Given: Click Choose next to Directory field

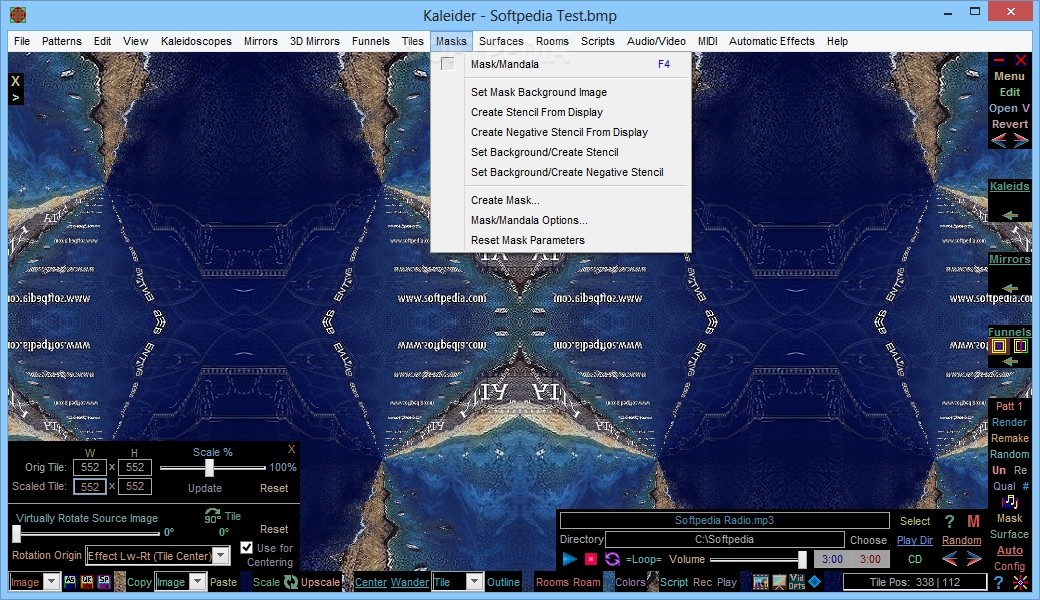Looking at the screenshot, I should pyautogui.click(x=868, y=540).
